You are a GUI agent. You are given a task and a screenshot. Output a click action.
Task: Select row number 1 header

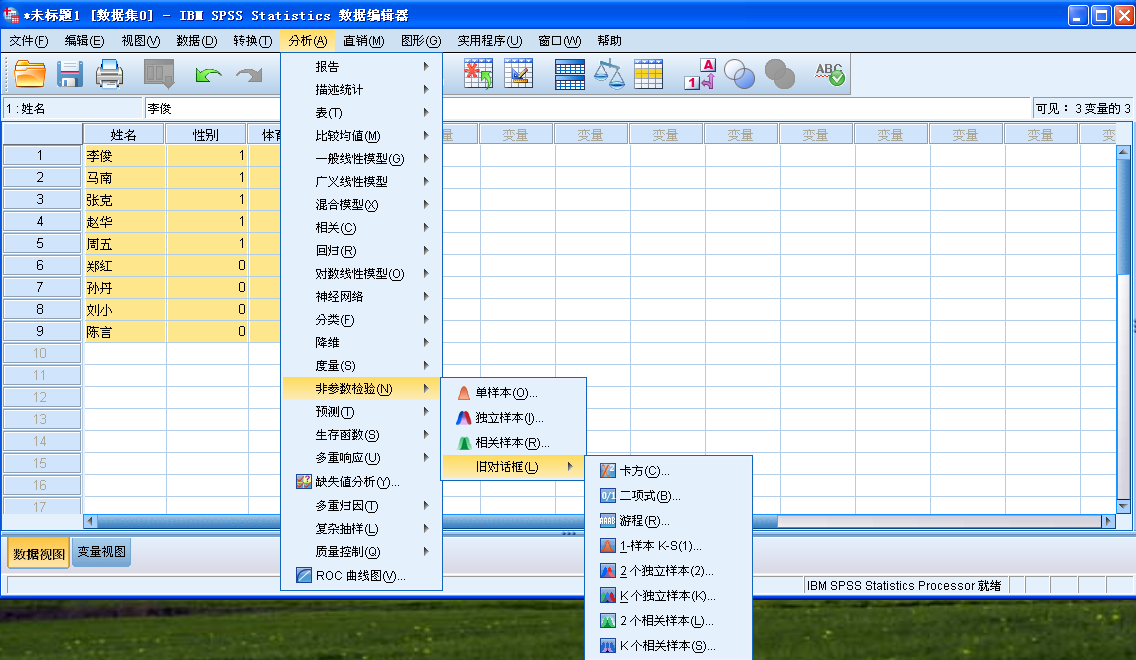41,155
